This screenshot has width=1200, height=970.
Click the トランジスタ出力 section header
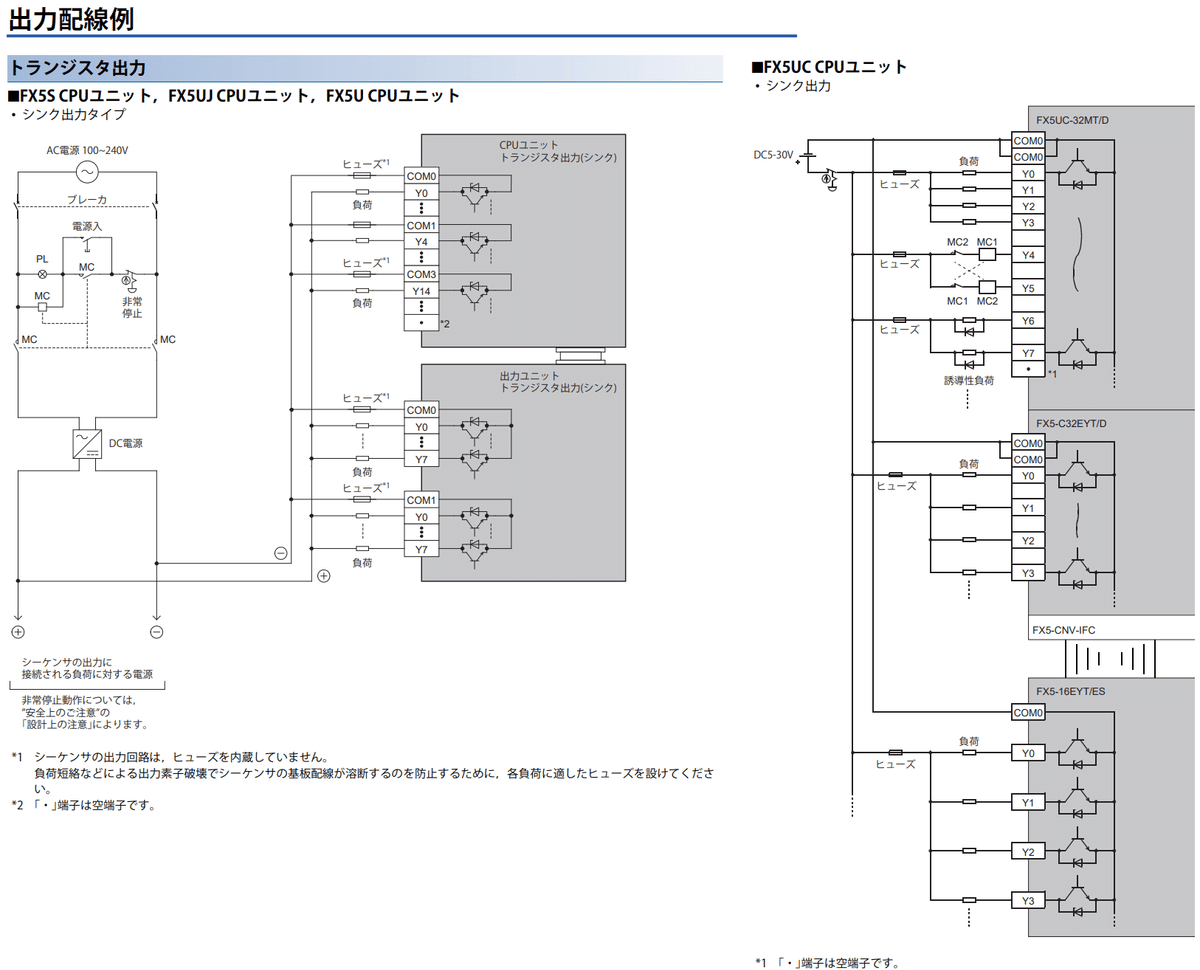[x=364, y=68]
